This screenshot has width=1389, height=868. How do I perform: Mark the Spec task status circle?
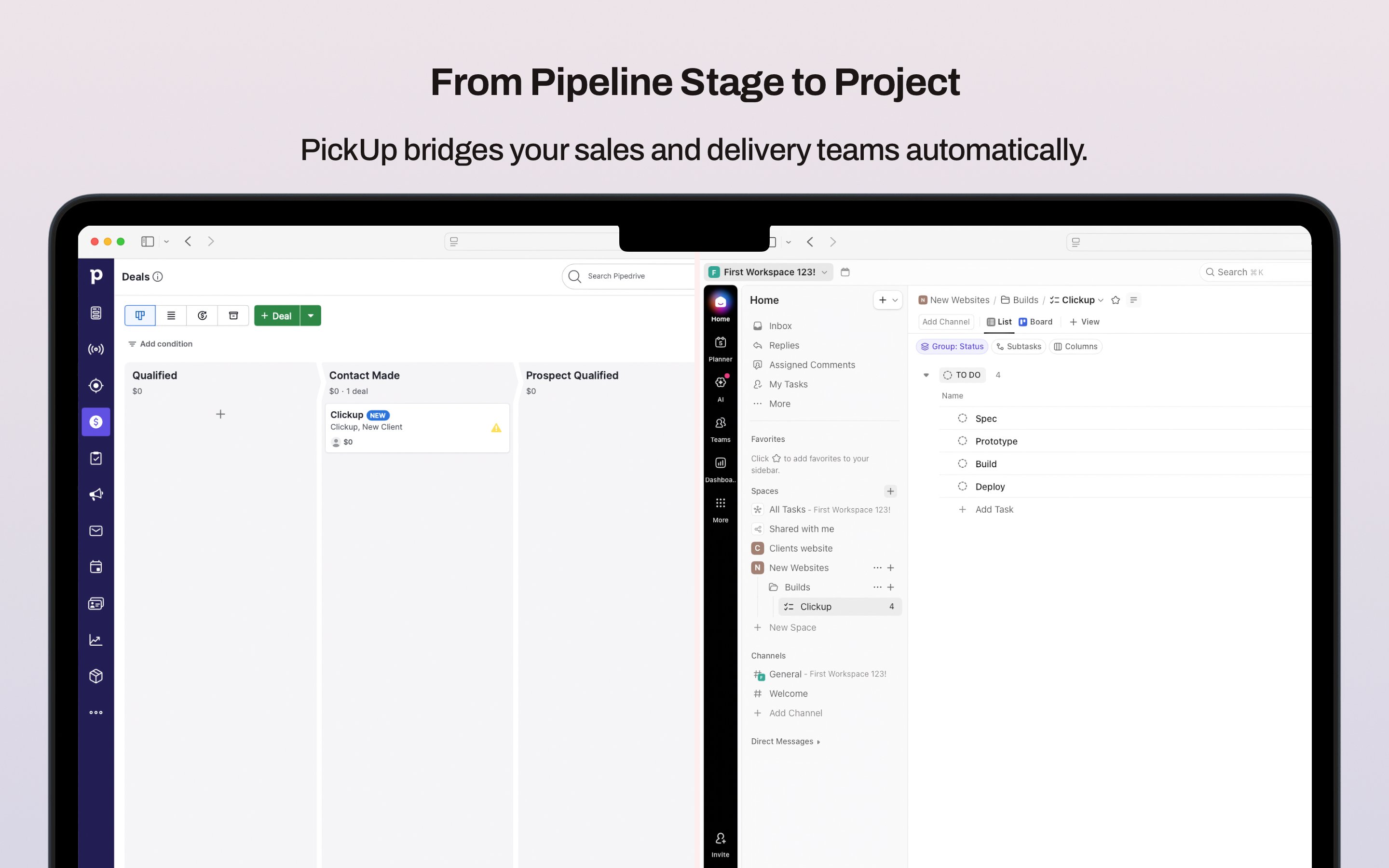coord(963,418)
